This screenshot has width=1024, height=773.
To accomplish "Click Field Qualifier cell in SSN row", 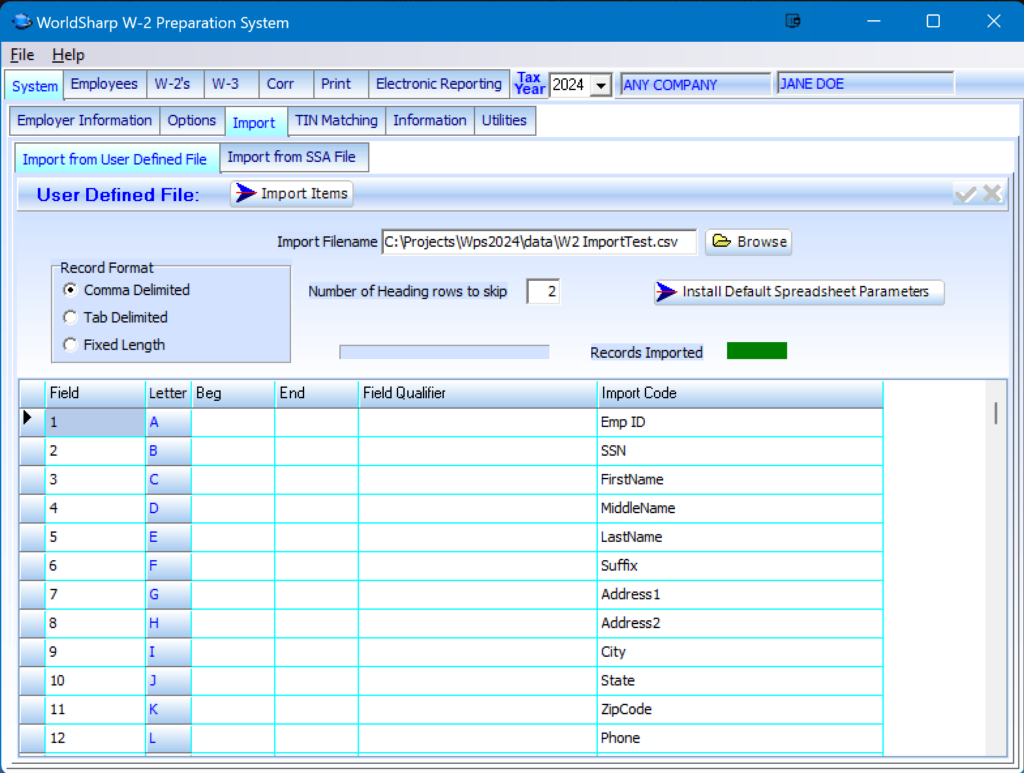I will tap(478, 451).
